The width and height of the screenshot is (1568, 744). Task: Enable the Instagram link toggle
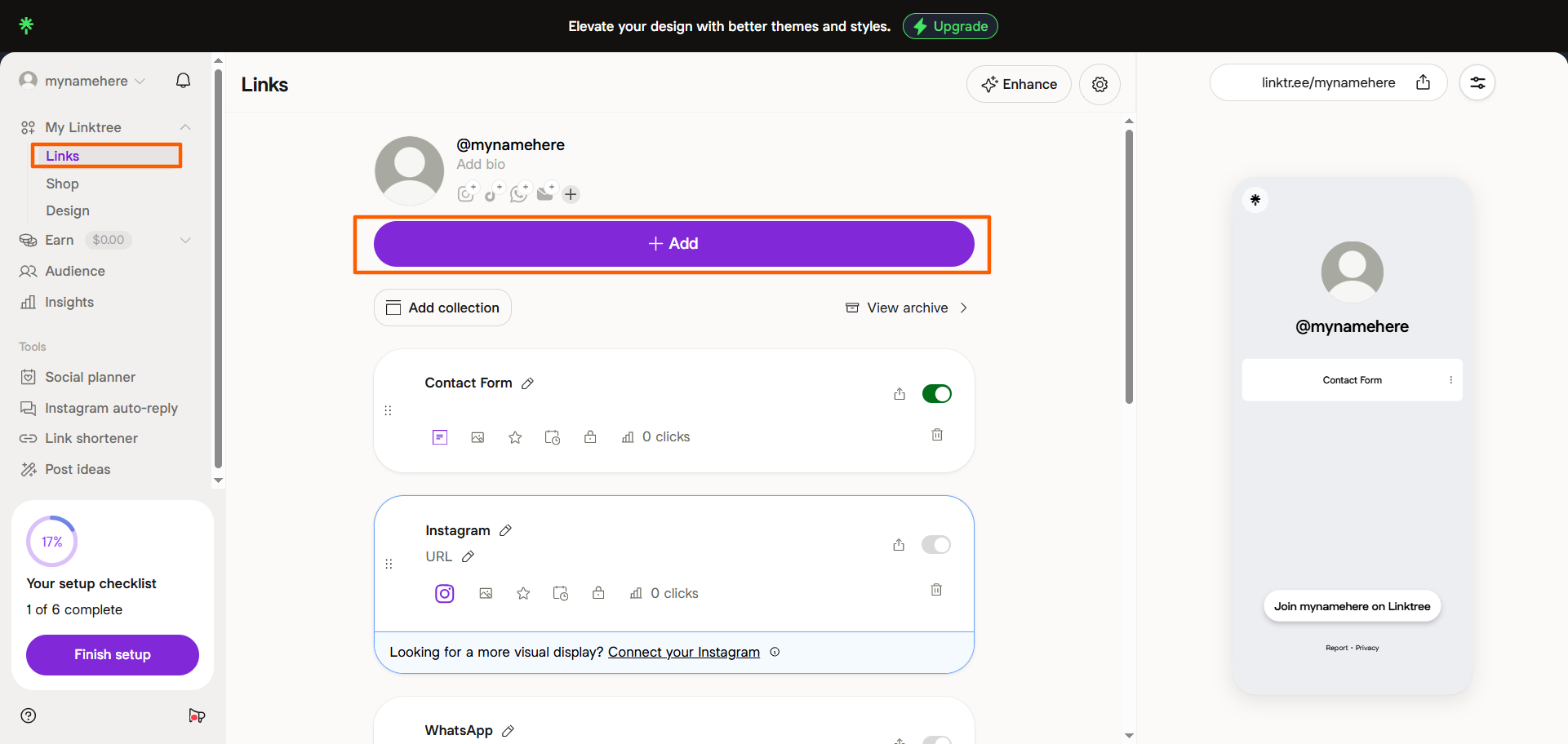[936, 545]
